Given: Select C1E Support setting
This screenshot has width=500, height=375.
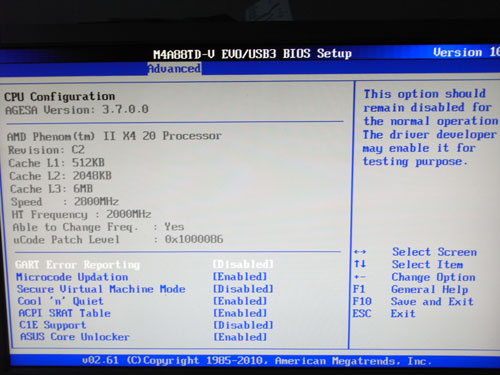Looking at the screenshot, I should [x=53, y=325].
